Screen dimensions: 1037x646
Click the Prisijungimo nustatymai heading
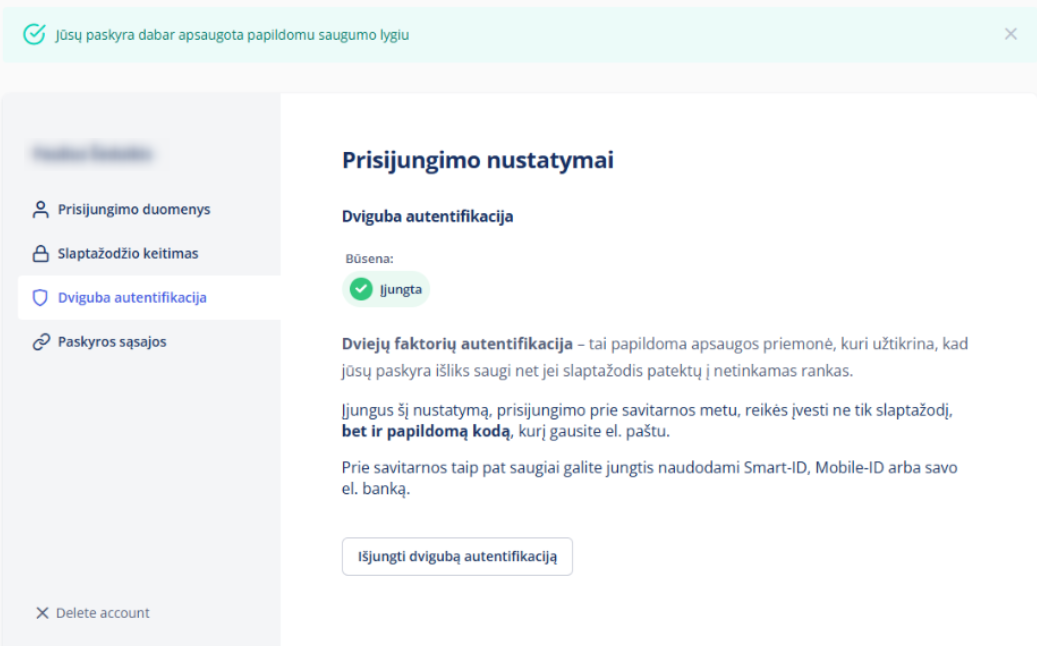pos(478,160)
